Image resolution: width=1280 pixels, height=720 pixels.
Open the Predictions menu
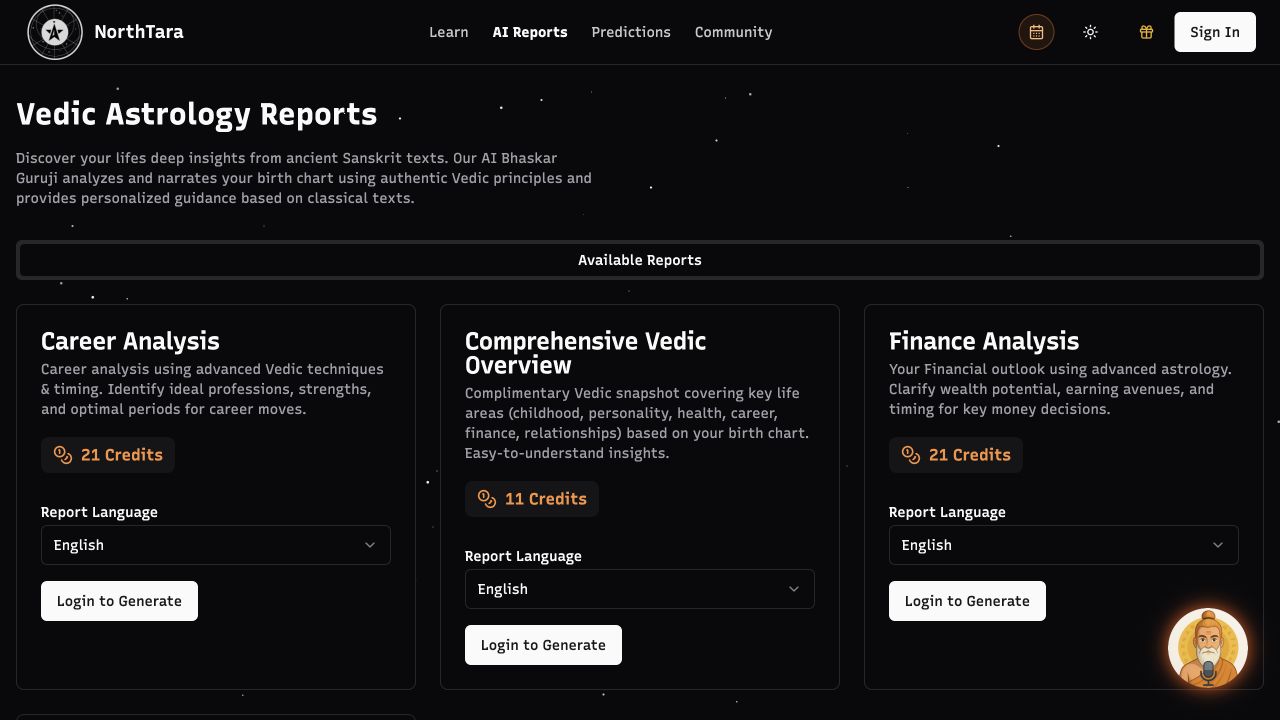click(631, 32)
